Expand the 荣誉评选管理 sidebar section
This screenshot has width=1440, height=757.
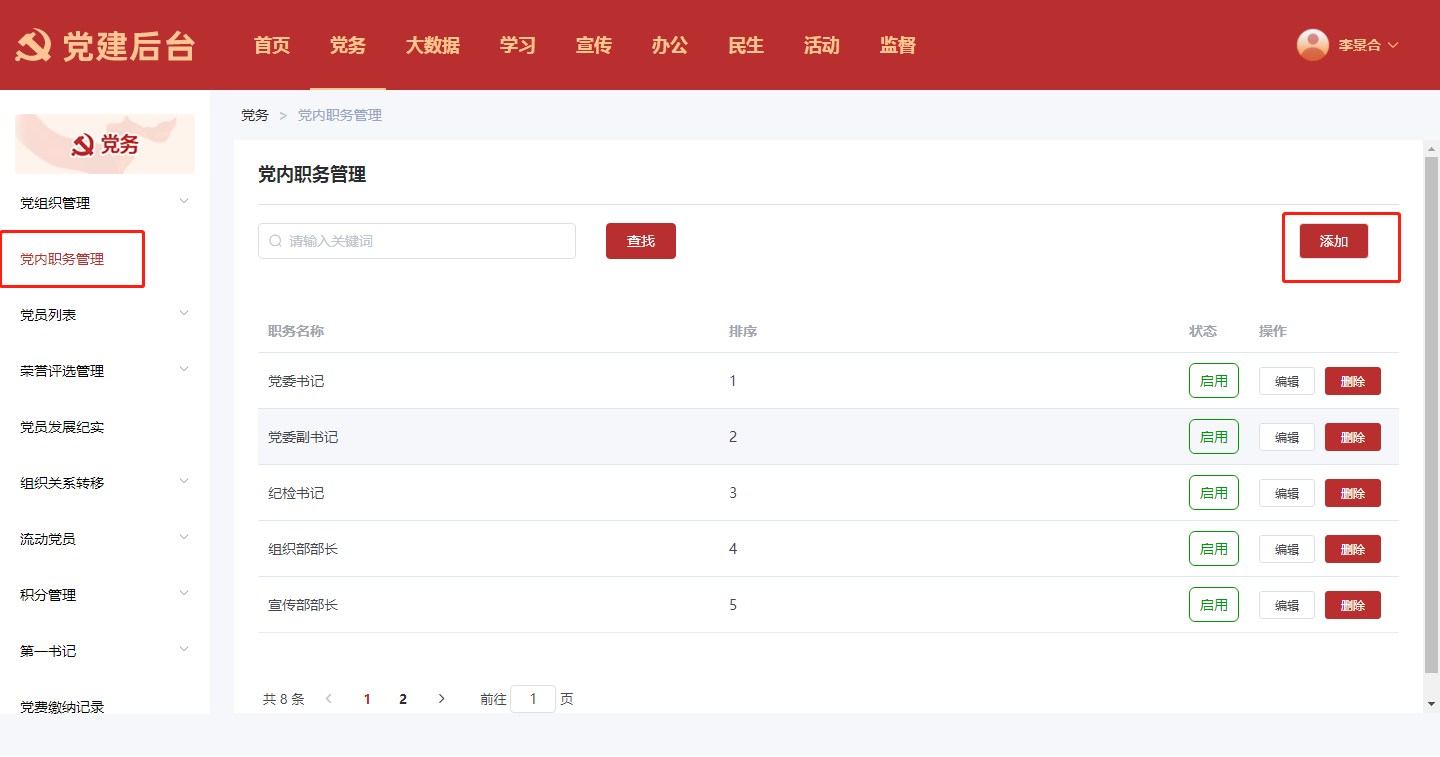coord(184,370)
